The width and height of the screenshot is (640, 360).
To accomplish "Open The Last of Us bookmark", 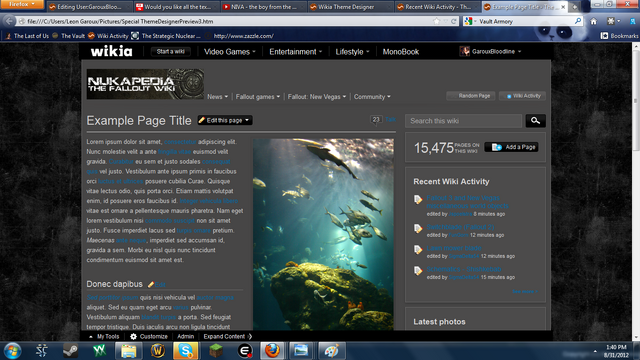I will tap(27, 36).
